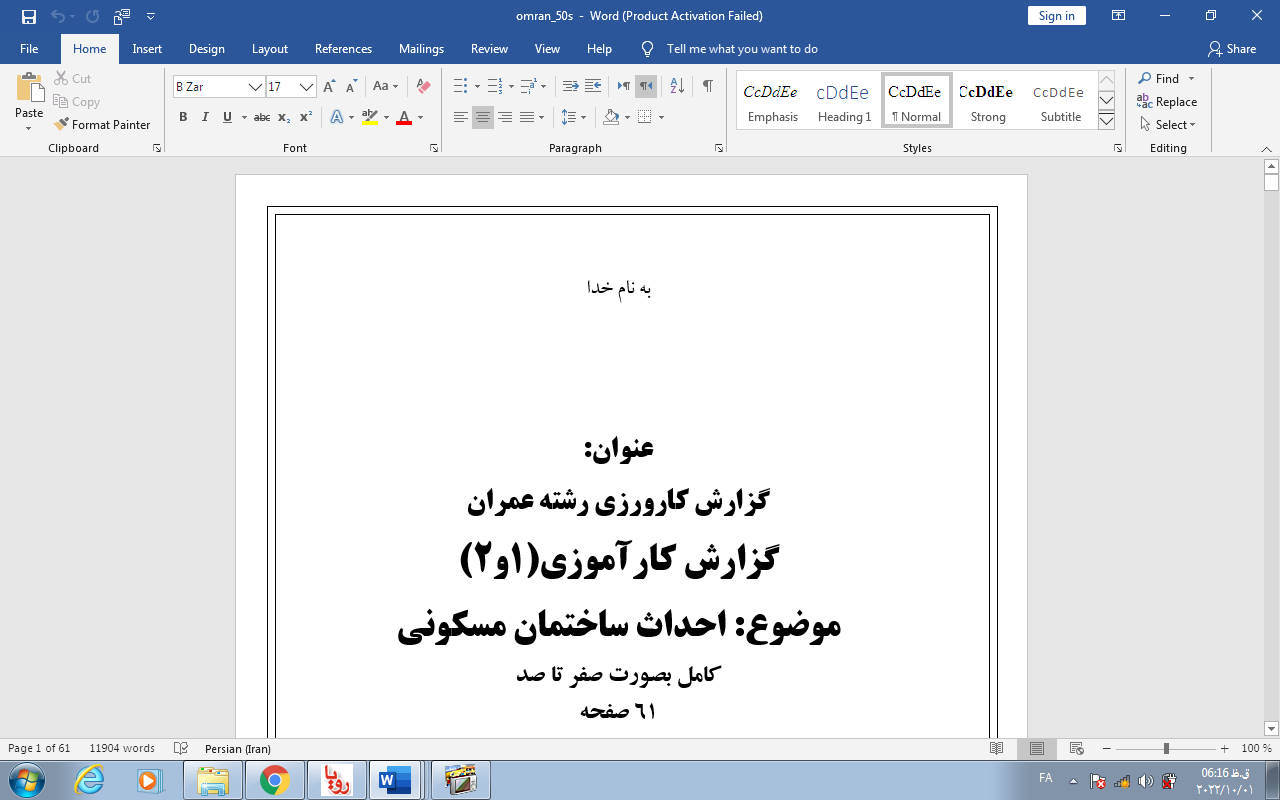Toggle Show/Hide paragraph marks
The image size is (1280, 800).
click(x=708, y=87)
